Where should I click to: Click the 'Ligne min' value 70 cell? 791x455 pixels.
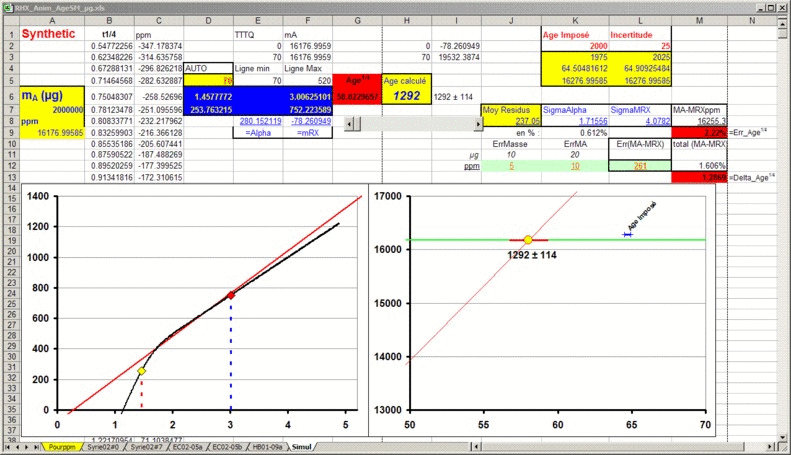258,81
